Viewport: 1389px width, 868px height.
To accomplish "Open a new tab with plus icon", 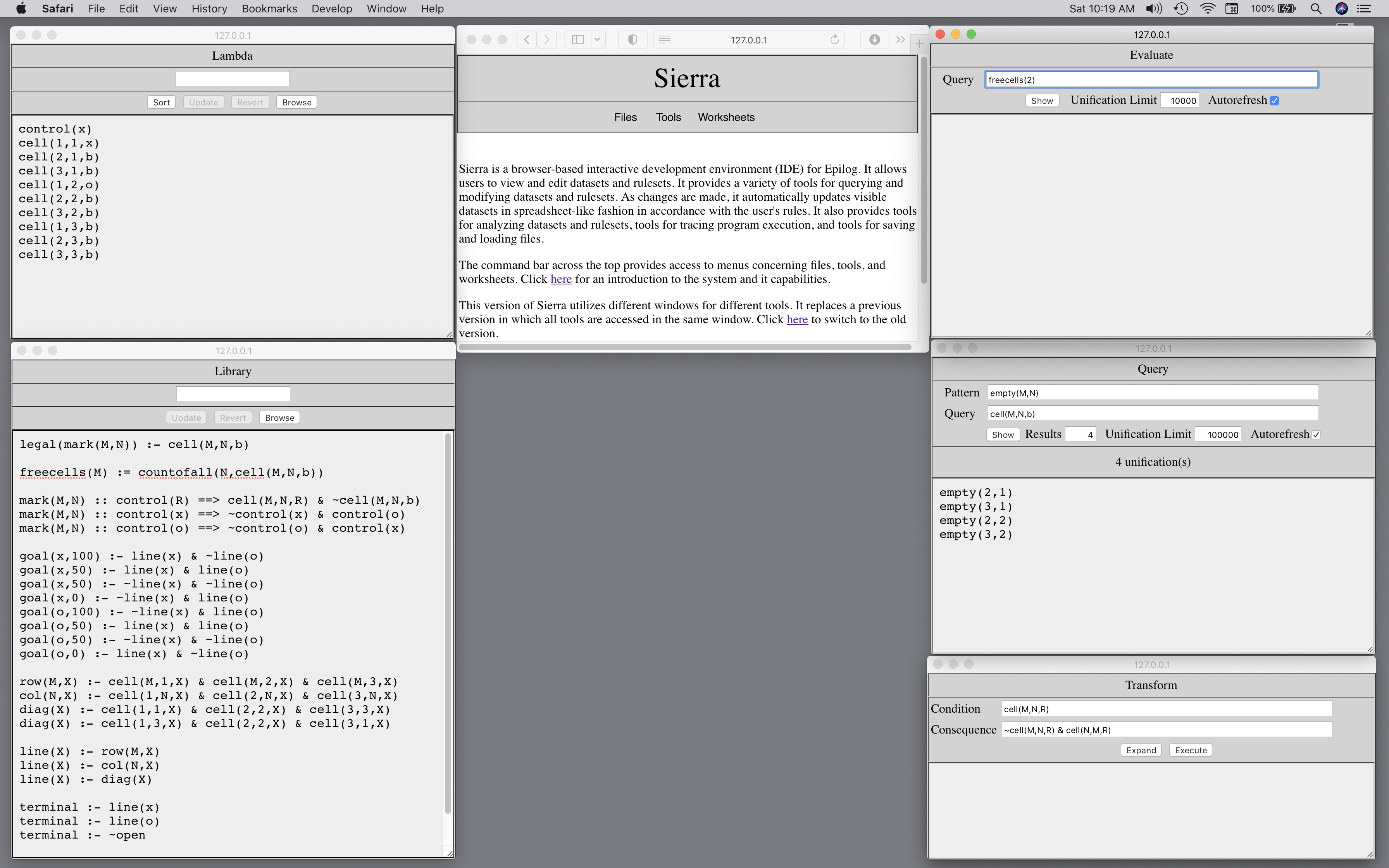I will click(920, 43).
